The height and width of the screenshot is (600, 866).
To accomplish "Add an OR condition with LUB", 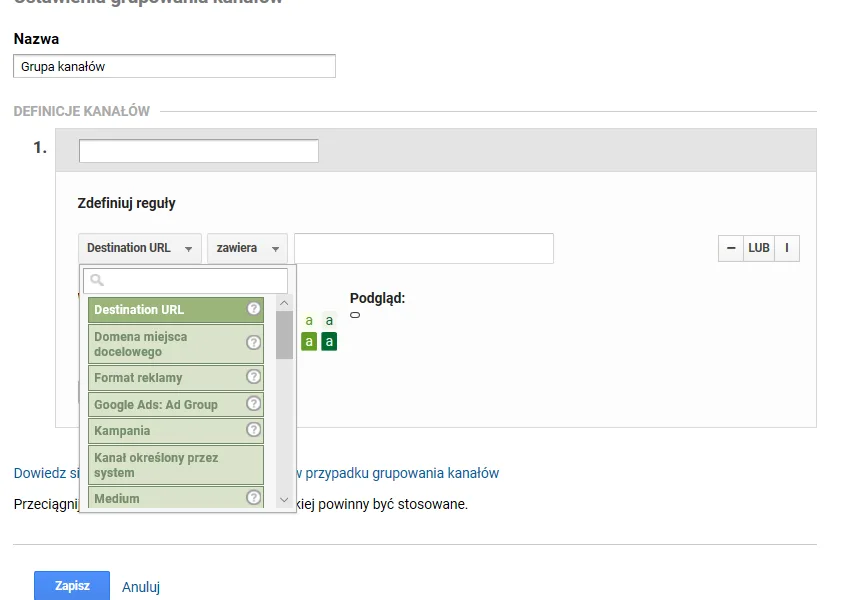I will [759, 248].
